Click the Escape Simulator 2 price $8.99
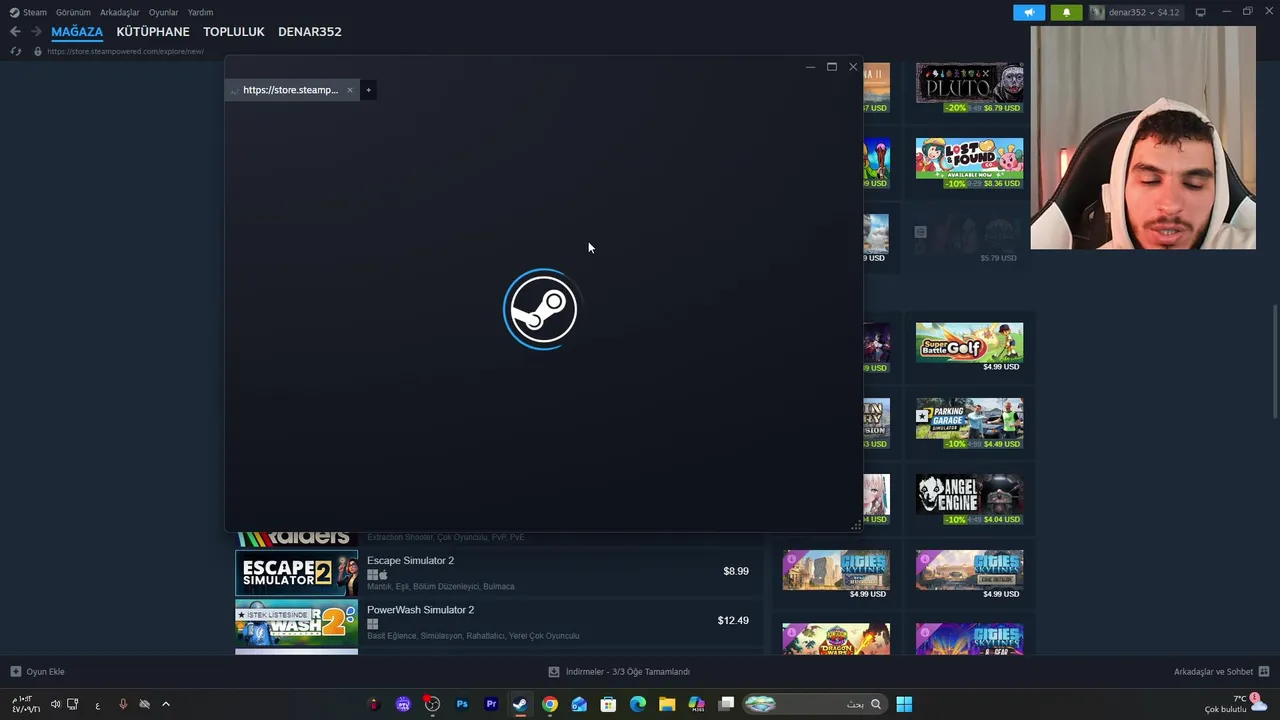Screen dimensions: 1280x720 (x=736, y=571)
